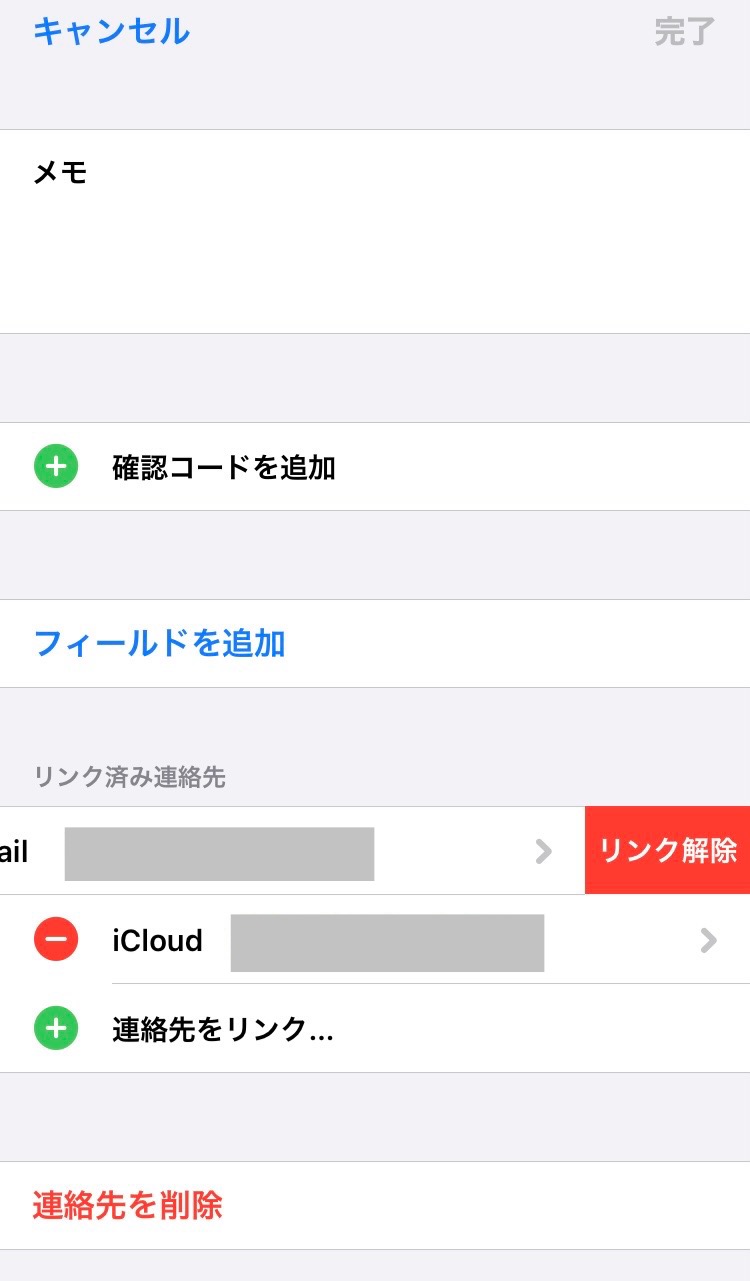Select the iCloud linked contact label

[157, 941]
